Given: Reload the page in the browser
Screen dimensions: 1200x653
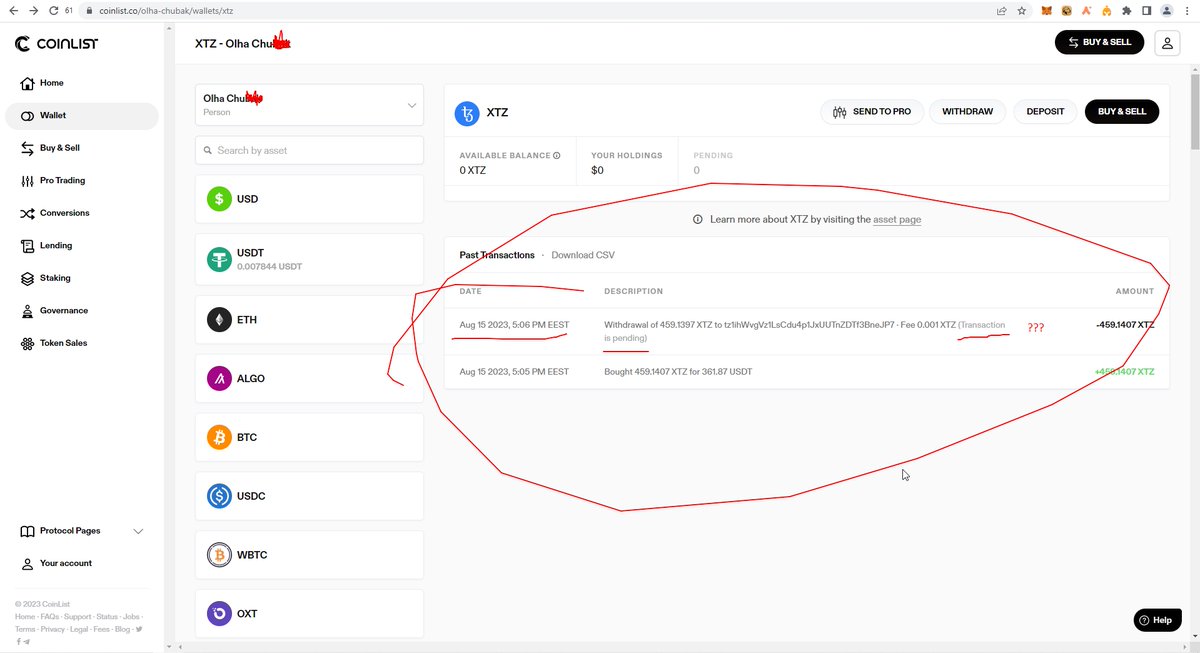Looking at the screenshot, I should tap(53, 11).
